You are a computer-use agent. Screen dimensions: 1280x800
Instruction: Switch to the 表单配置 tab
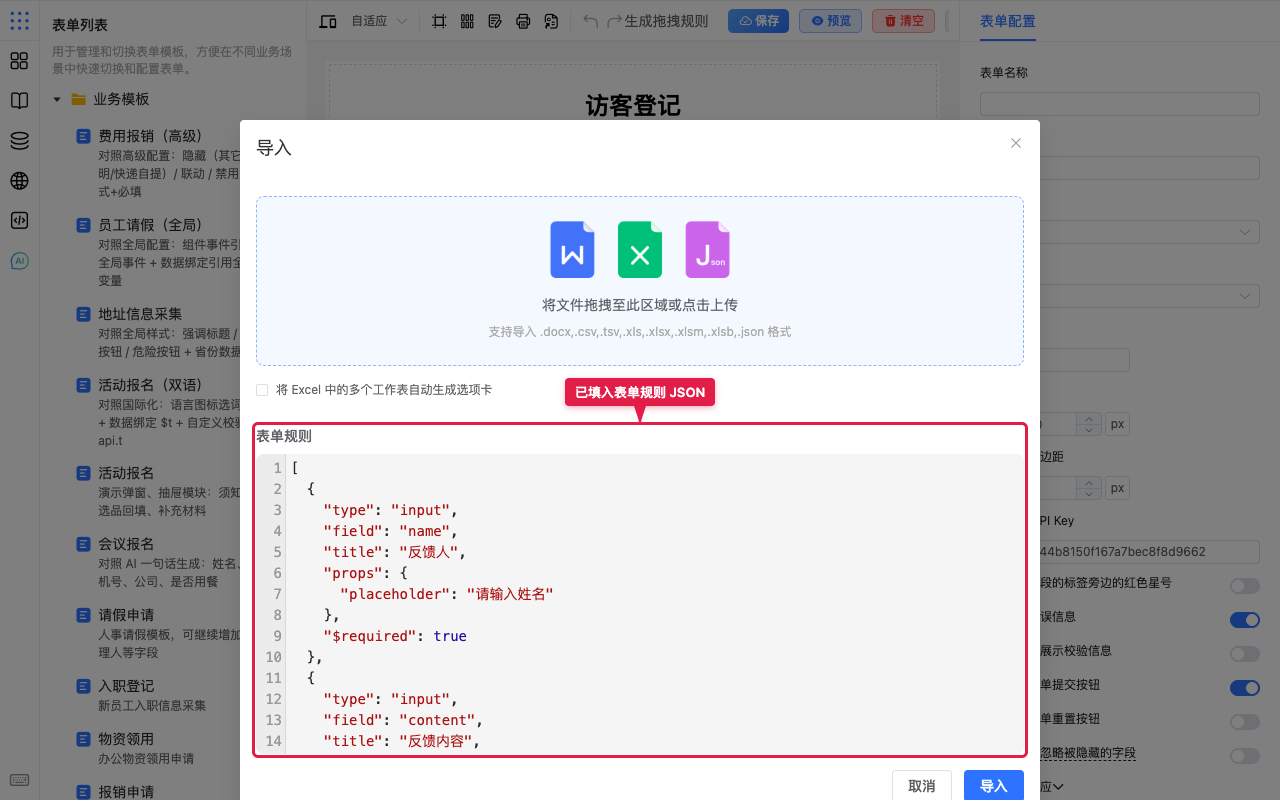(1007, 21)
